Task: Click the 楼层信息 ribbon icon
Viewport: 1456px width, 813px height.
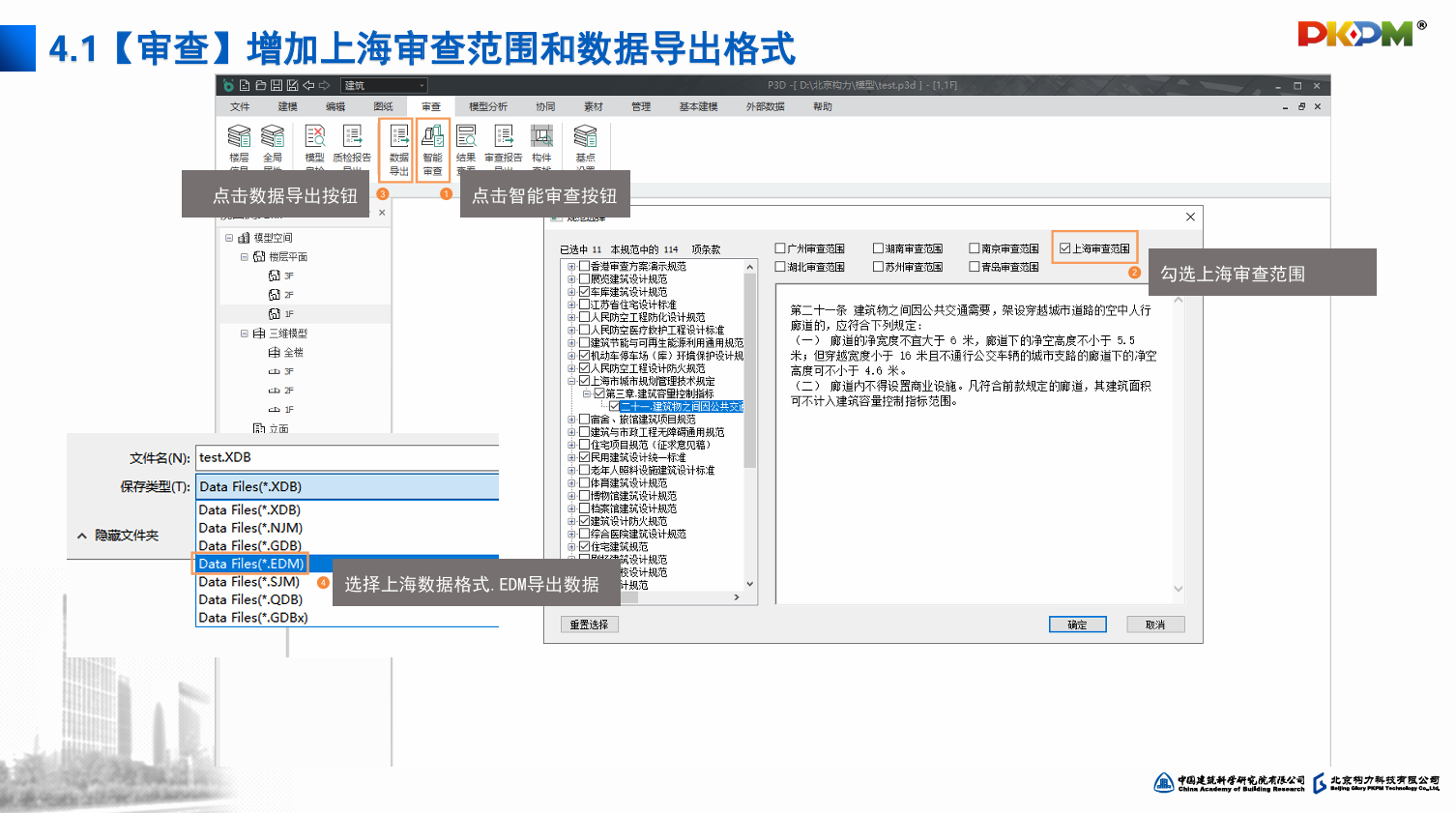Action: [239, 136]
